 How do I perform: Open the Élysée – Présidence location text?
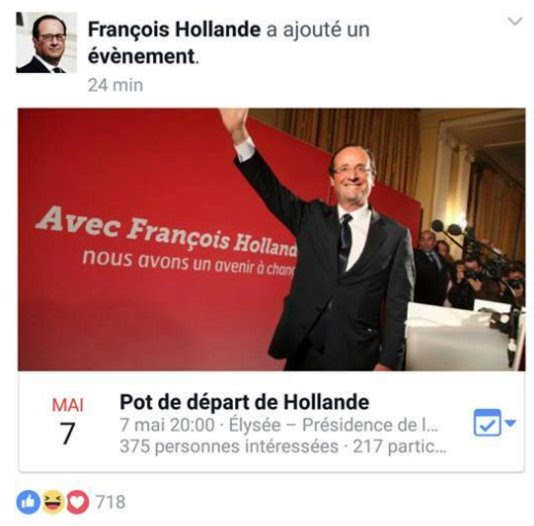coord(333,425)
